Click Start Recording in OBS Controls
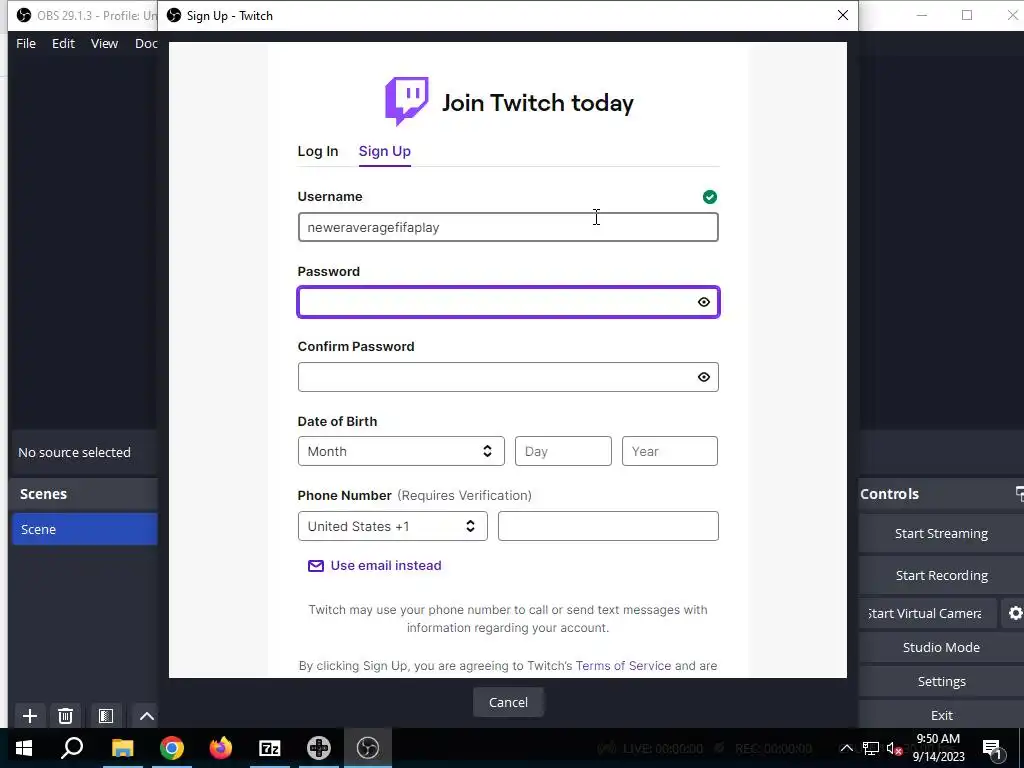This screenshot has width=1024, height=768. point(941,575)
